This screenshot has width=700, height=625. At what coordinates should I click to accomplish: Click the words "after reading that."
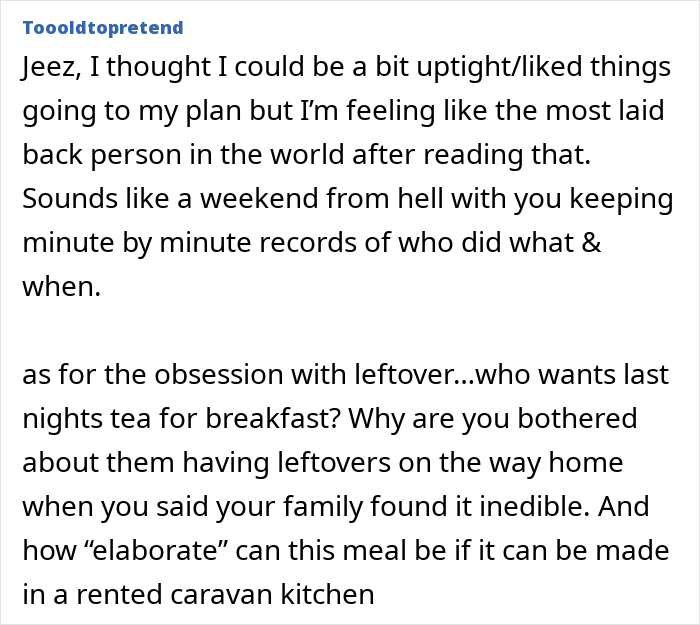tap(471, 155)
